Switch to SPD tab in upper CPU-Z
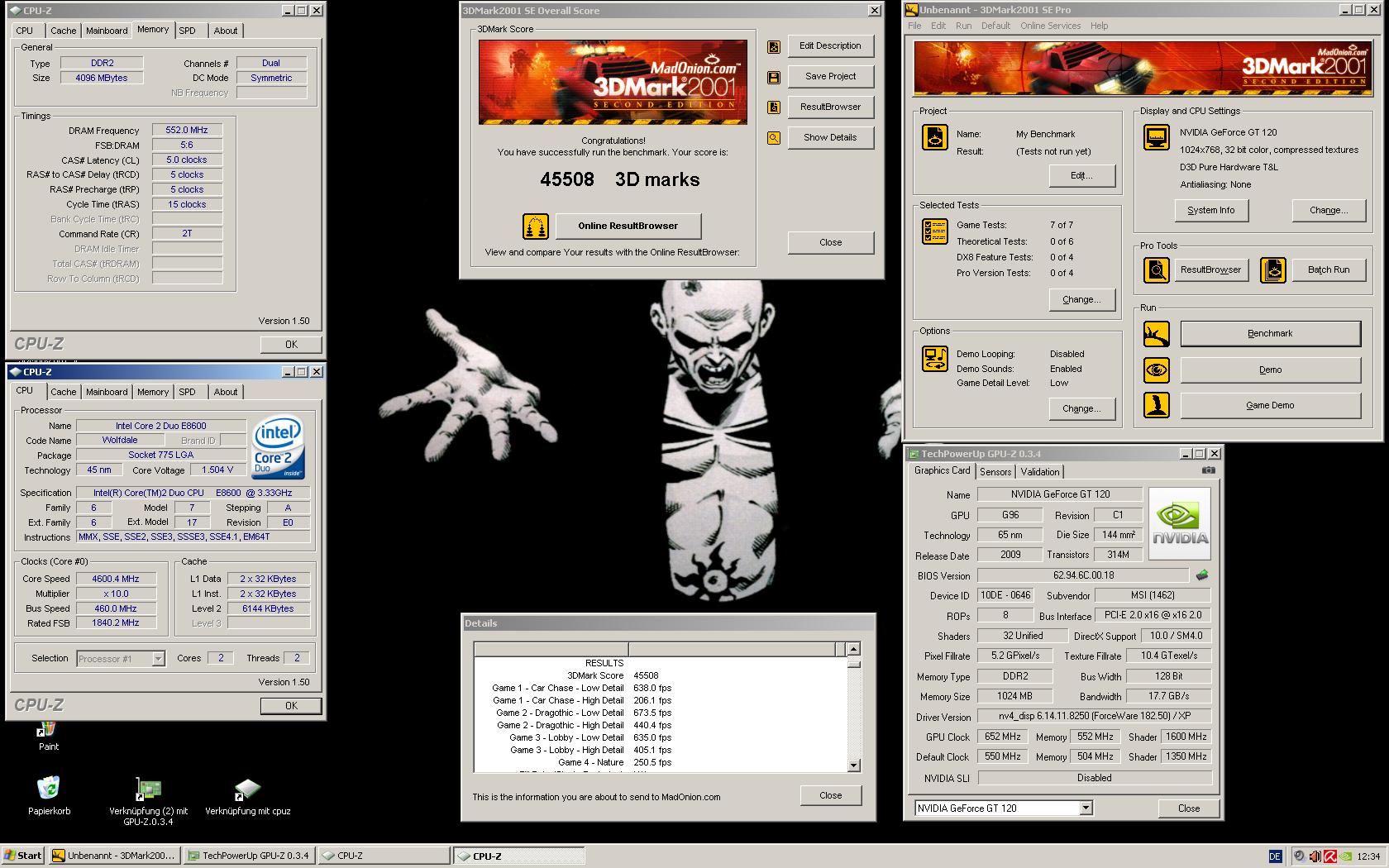The image size is (1389, 868). click(x=188, y=31)
